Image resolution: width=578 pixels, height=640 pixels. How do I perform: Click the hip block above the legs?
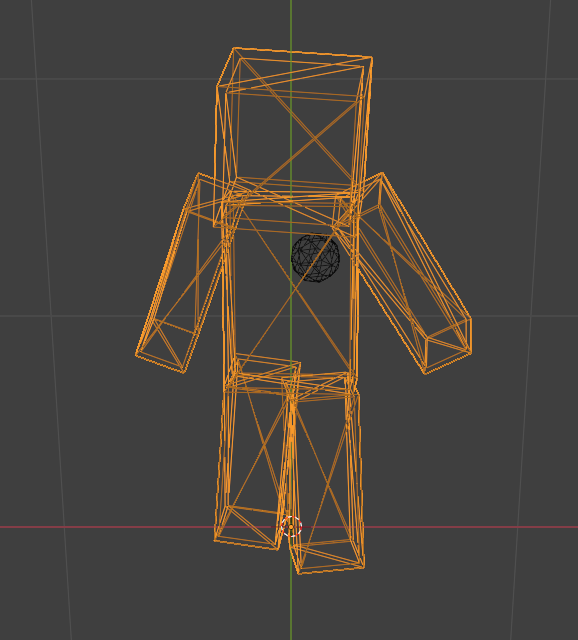click(291, 378)
